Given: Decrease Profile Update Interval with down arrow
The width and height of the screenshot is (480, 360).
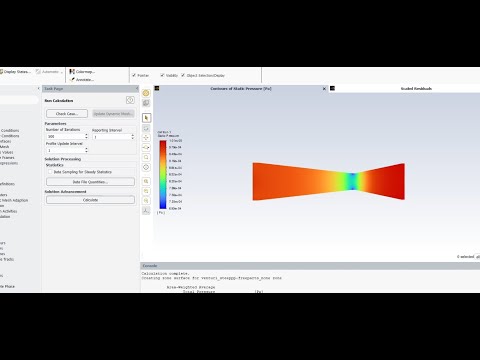Looking at the screenshot, I should tap(86, 152).
